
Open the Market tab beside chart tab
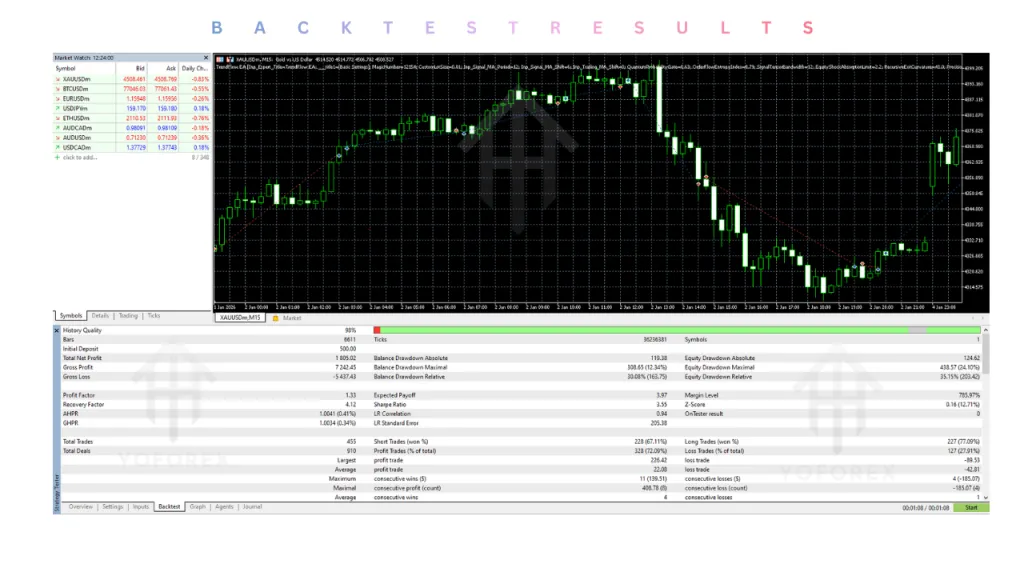(292, 318)
